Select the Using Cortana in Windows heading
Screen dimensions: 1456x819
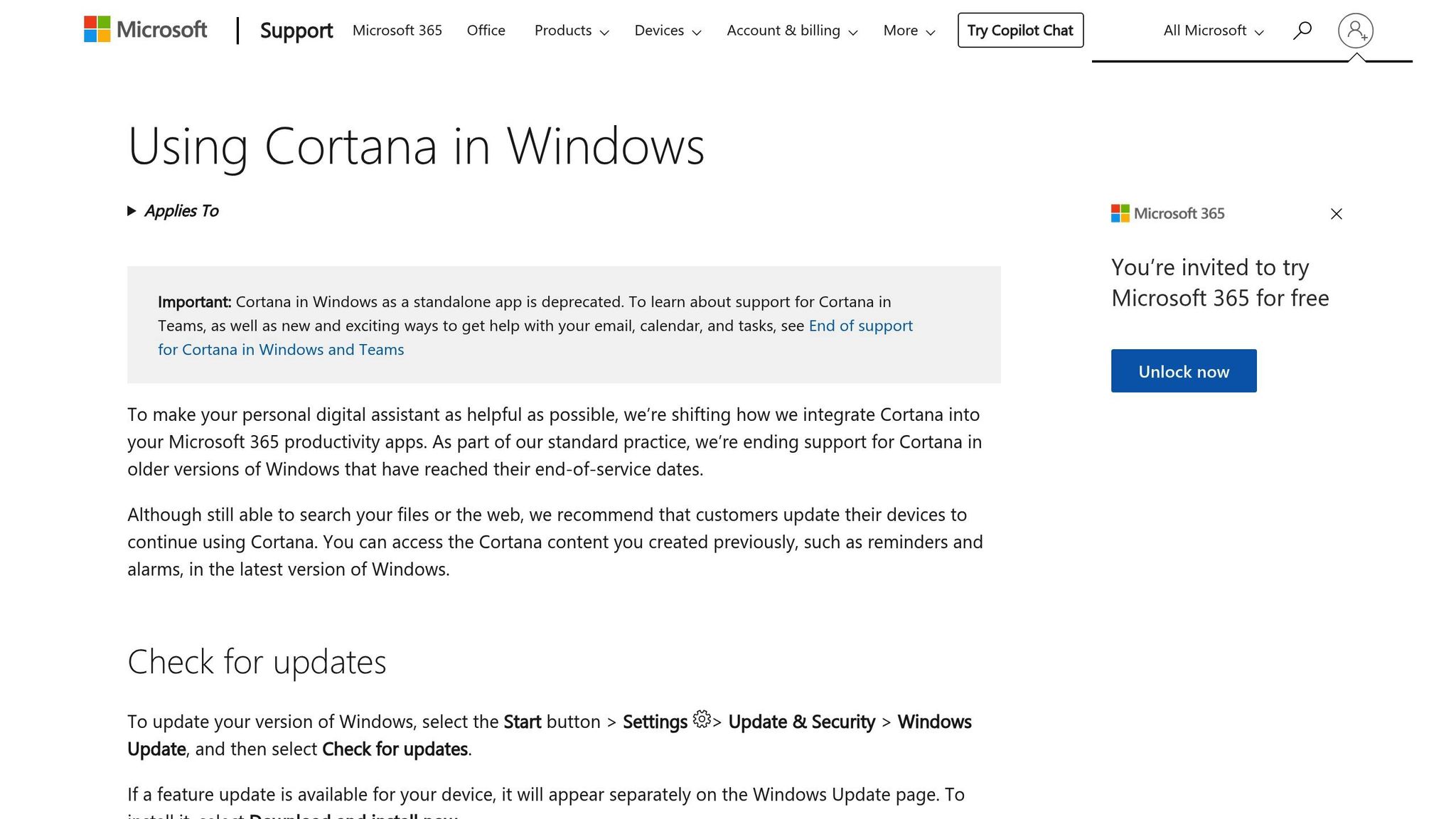click(x=417, y=146)
